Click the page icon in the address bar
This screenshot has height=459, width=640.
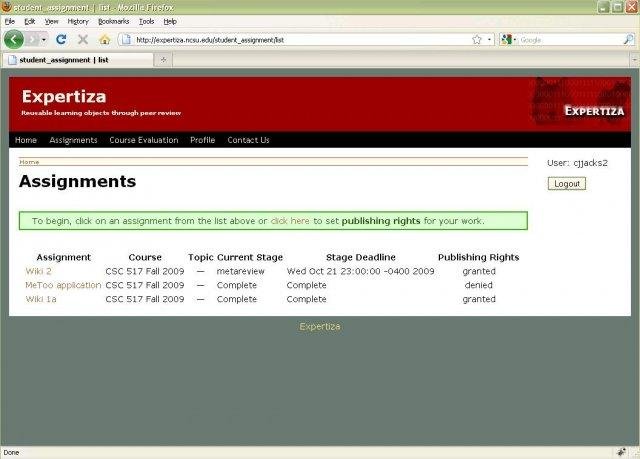click(127, 40)
